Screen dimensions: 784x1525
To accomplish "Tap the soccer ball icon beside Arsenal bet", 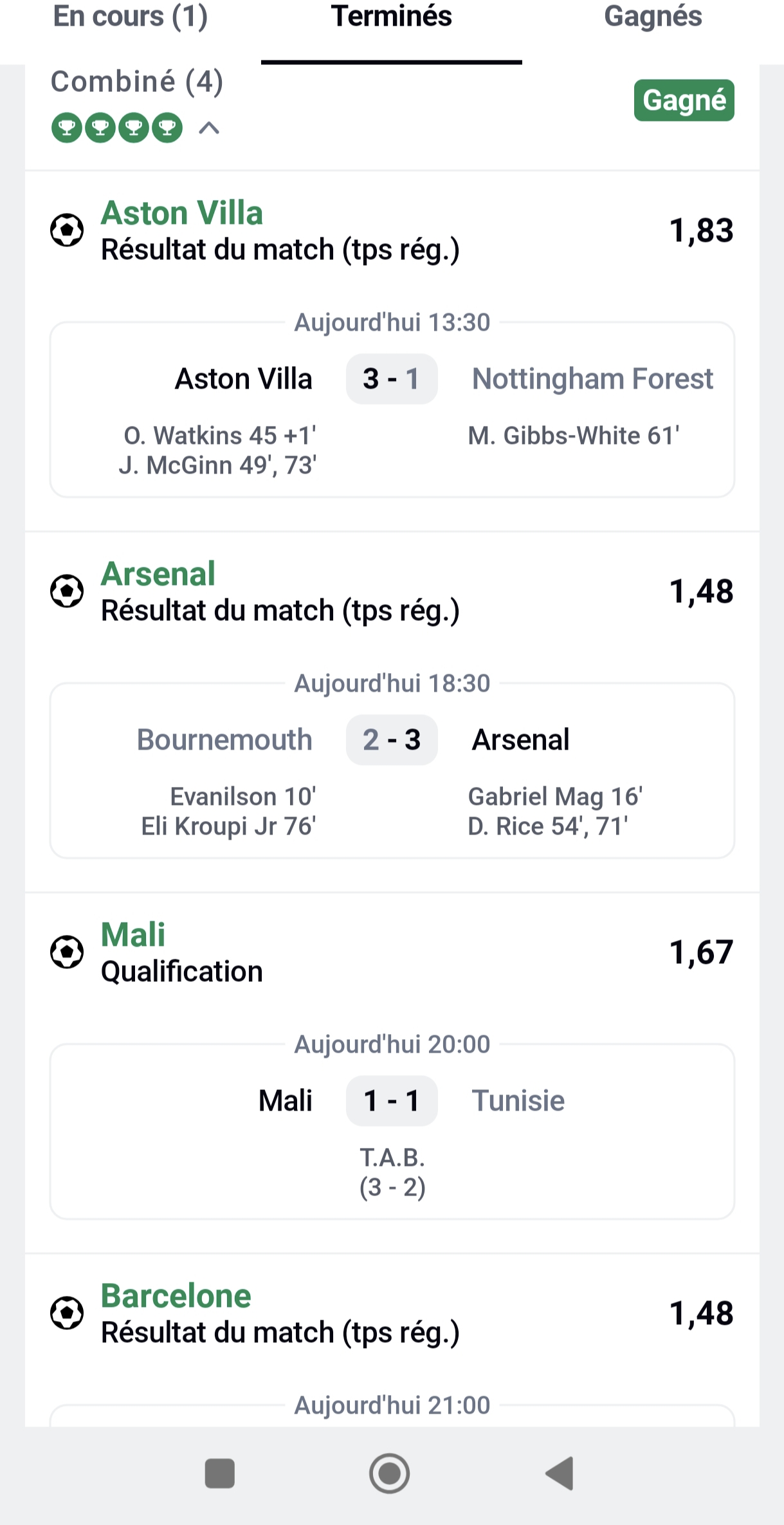I will click(67, 591).
